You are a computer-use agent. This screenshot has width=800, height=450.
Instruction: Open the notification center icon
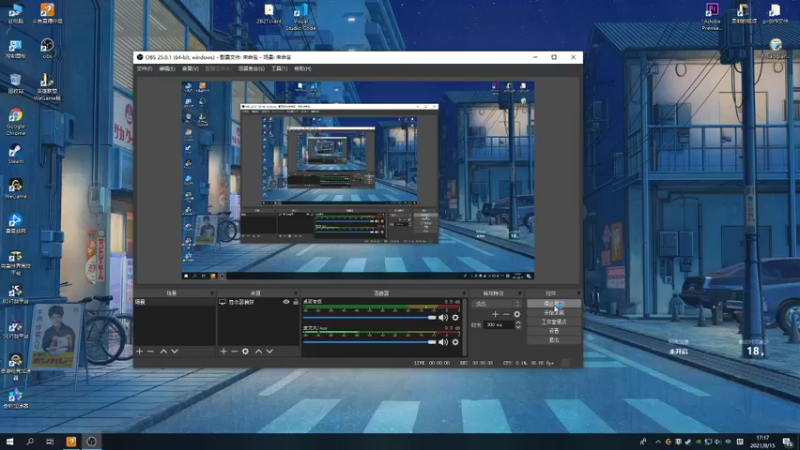click(x=788, y=442)
